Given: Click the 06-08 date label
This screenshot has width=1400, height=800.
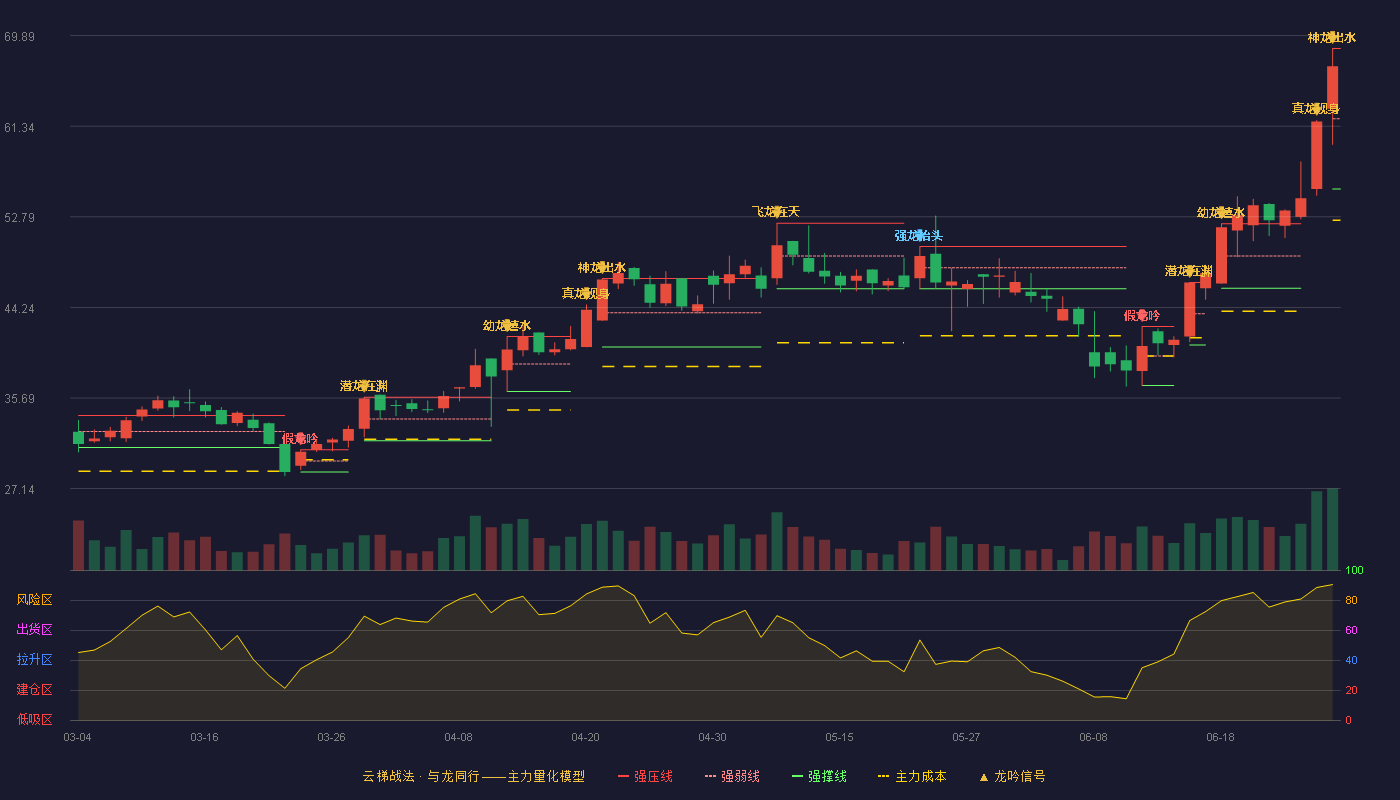Looking at the screenshot, I should pos(1093,737).
